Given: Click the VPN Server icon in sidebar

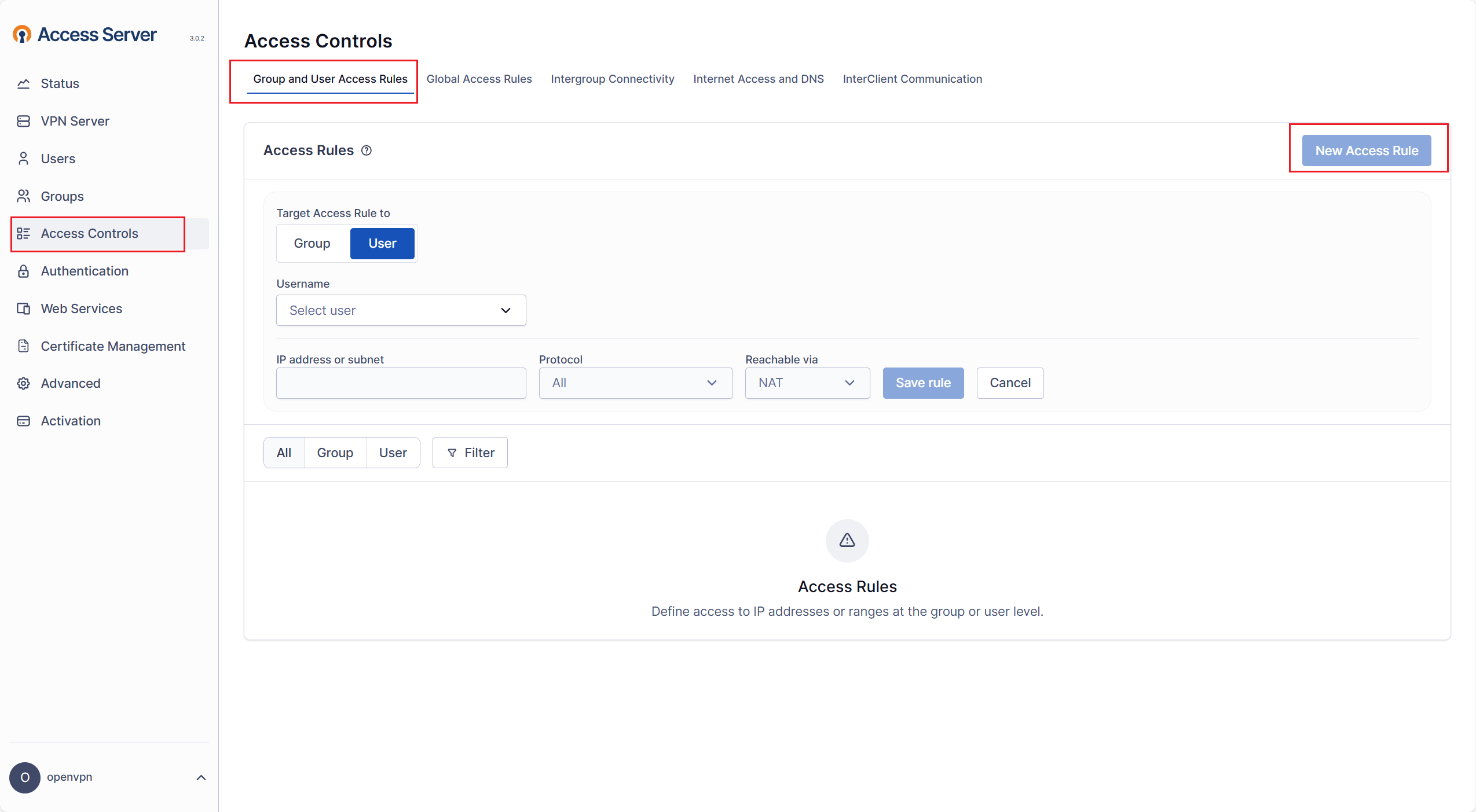Looking at the screenshot, I should coord(23,122).
